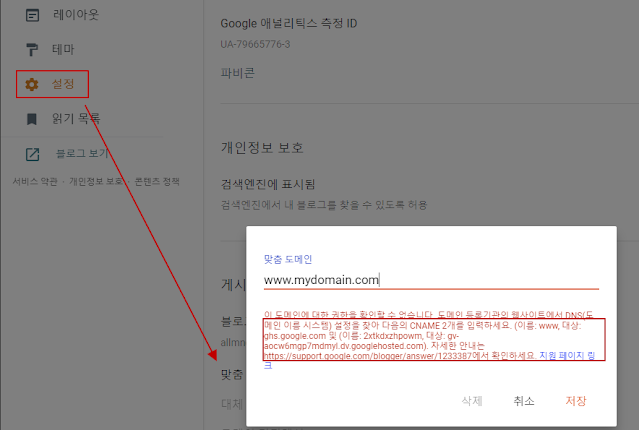Click the 취소 button in dialog

(524, 401)
